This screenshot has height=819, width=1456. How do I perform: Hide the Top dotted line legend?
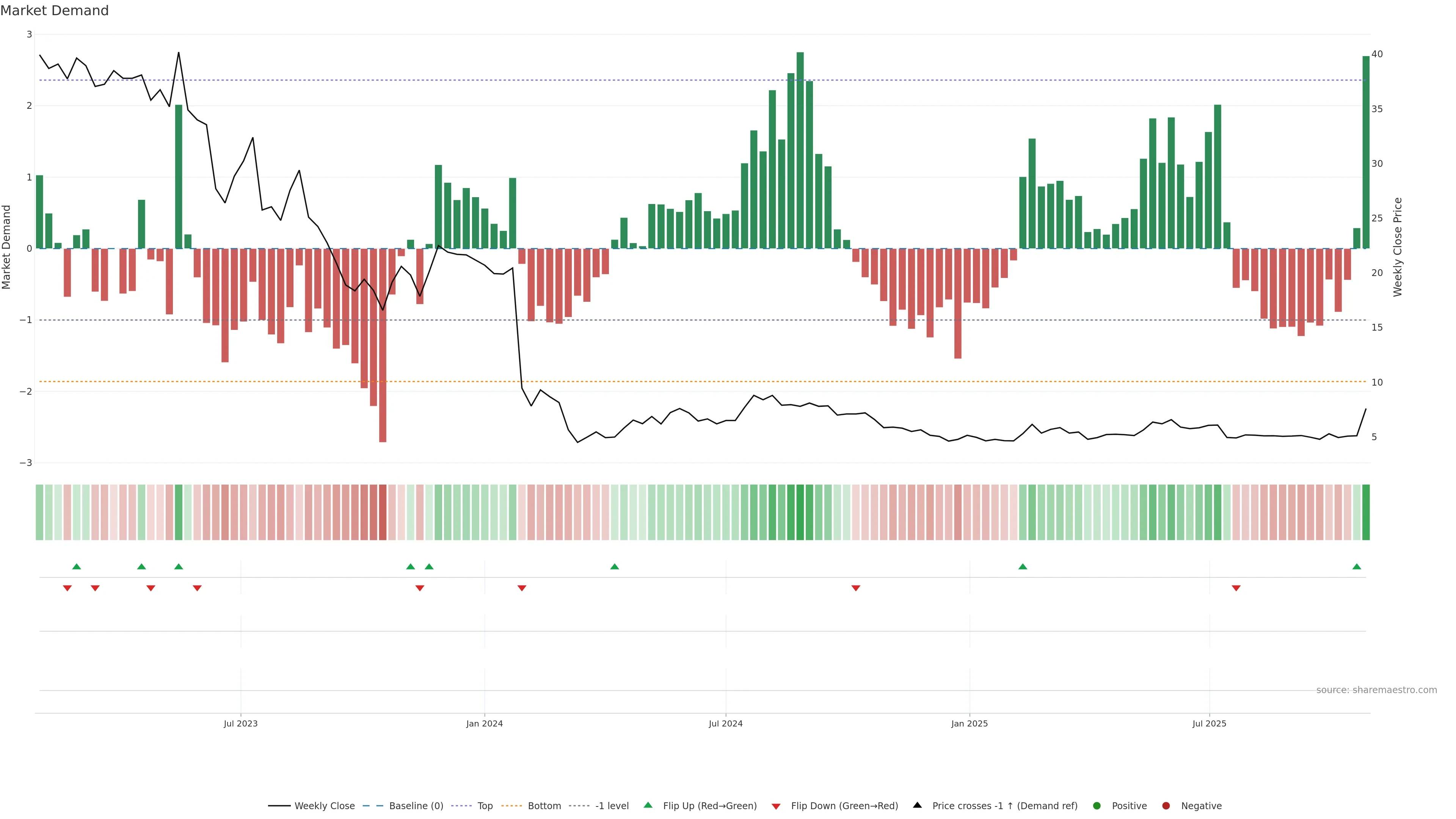click(x=485, y=805)
